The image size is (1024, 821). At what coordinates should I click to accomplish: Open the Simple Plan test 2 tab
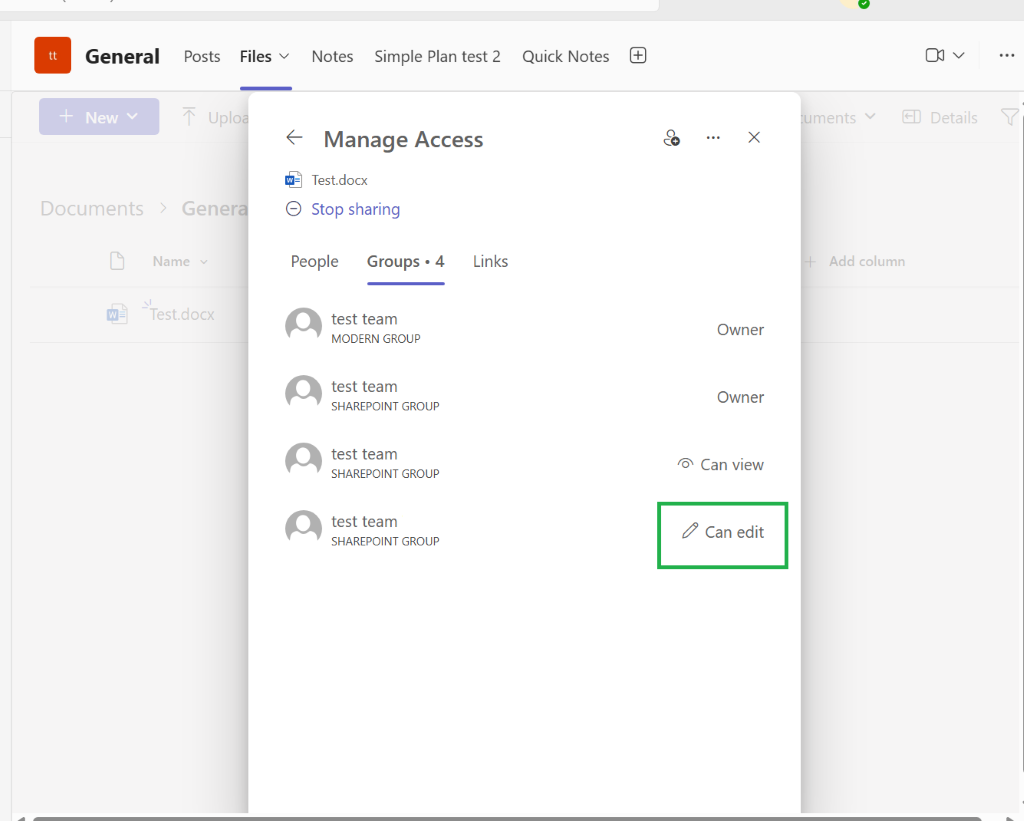[x=438, y=56]
